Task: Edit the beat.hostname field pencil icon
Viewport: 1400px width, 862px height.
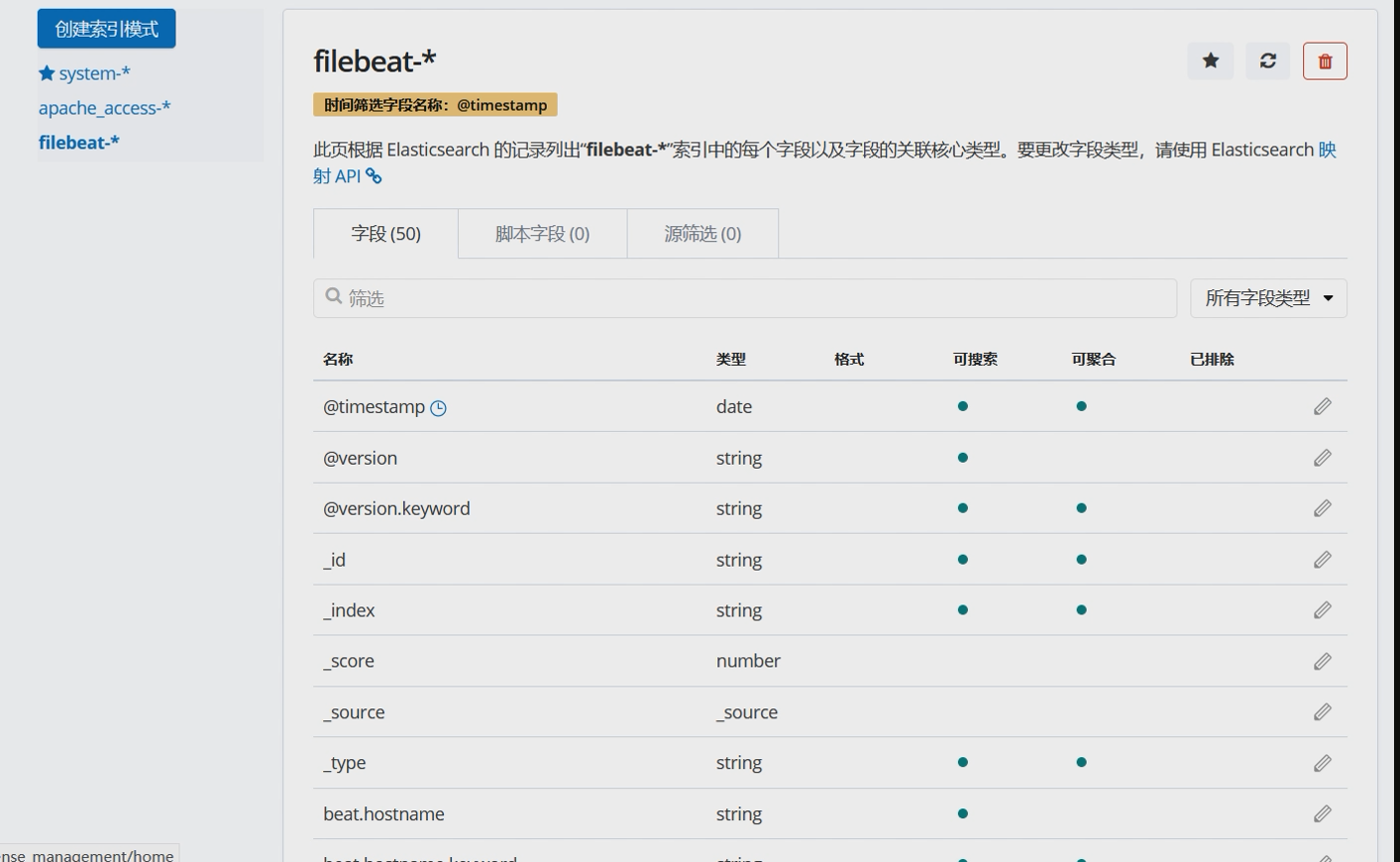Action: (x=1323, y=813)
